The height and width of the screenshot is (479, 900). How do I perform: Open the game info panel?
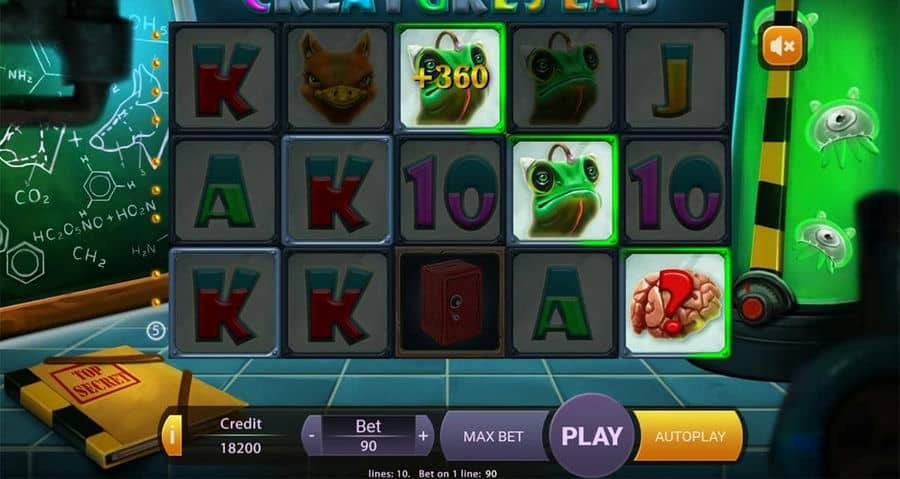(172, 435)
